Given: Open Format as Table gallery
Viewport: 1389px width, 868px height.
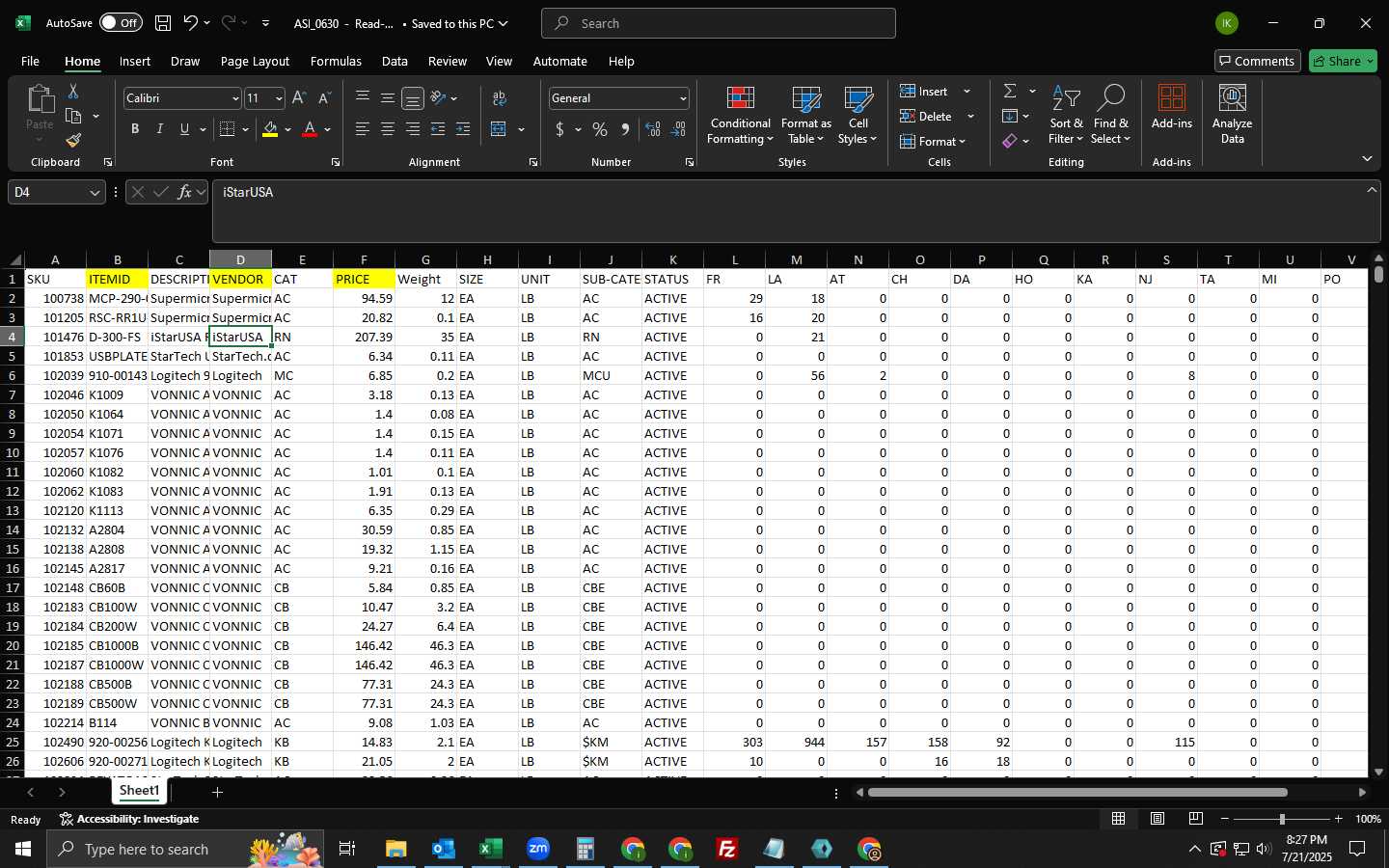Looking at the screenshot, I should pyautogui.click(x=805, y=116).
